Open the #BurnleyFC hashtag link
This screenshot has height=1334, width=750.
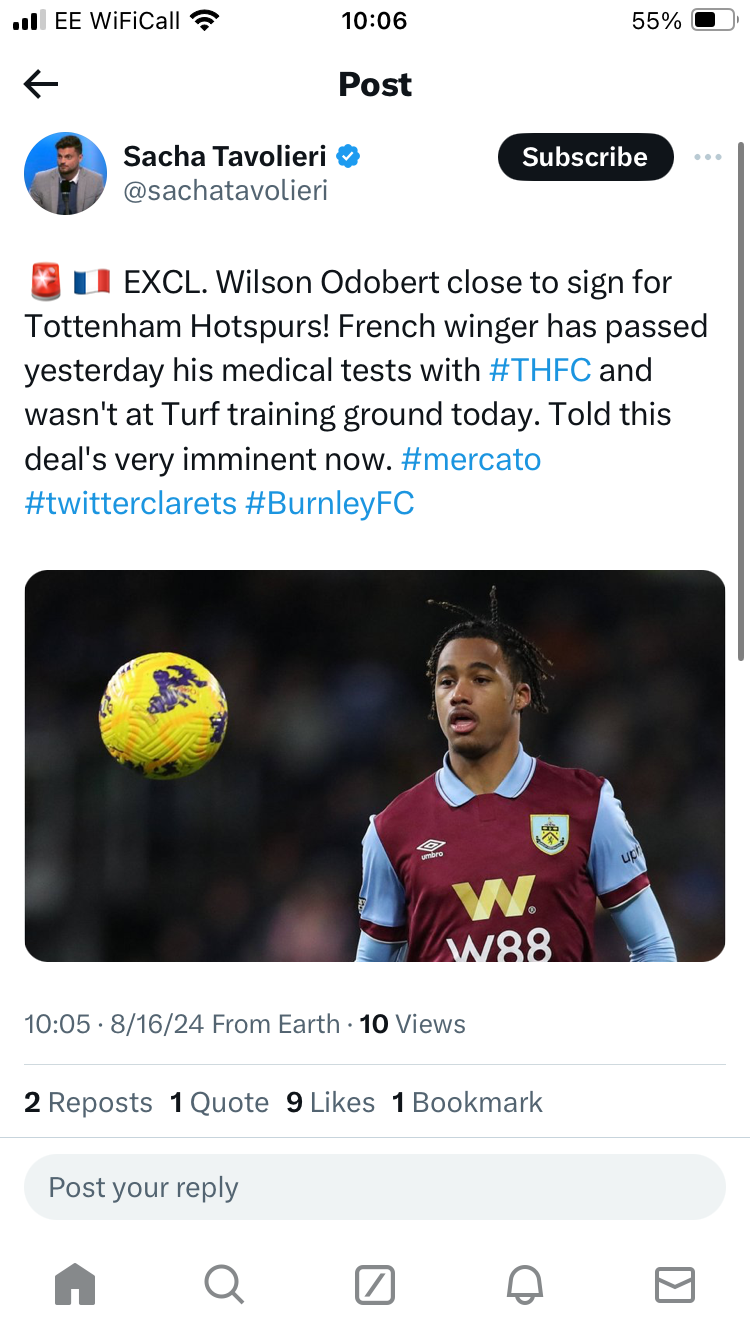click(329, 503)
